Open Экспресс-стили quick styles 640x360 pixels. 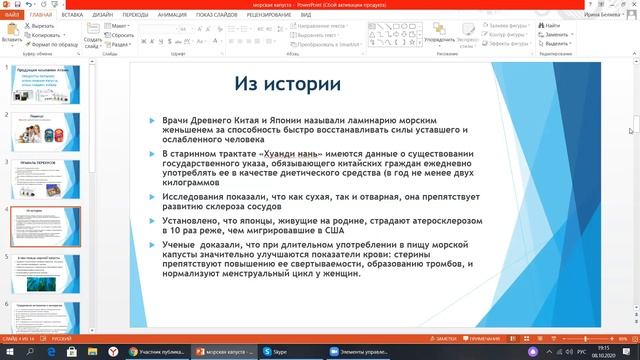tap(468, 35)
